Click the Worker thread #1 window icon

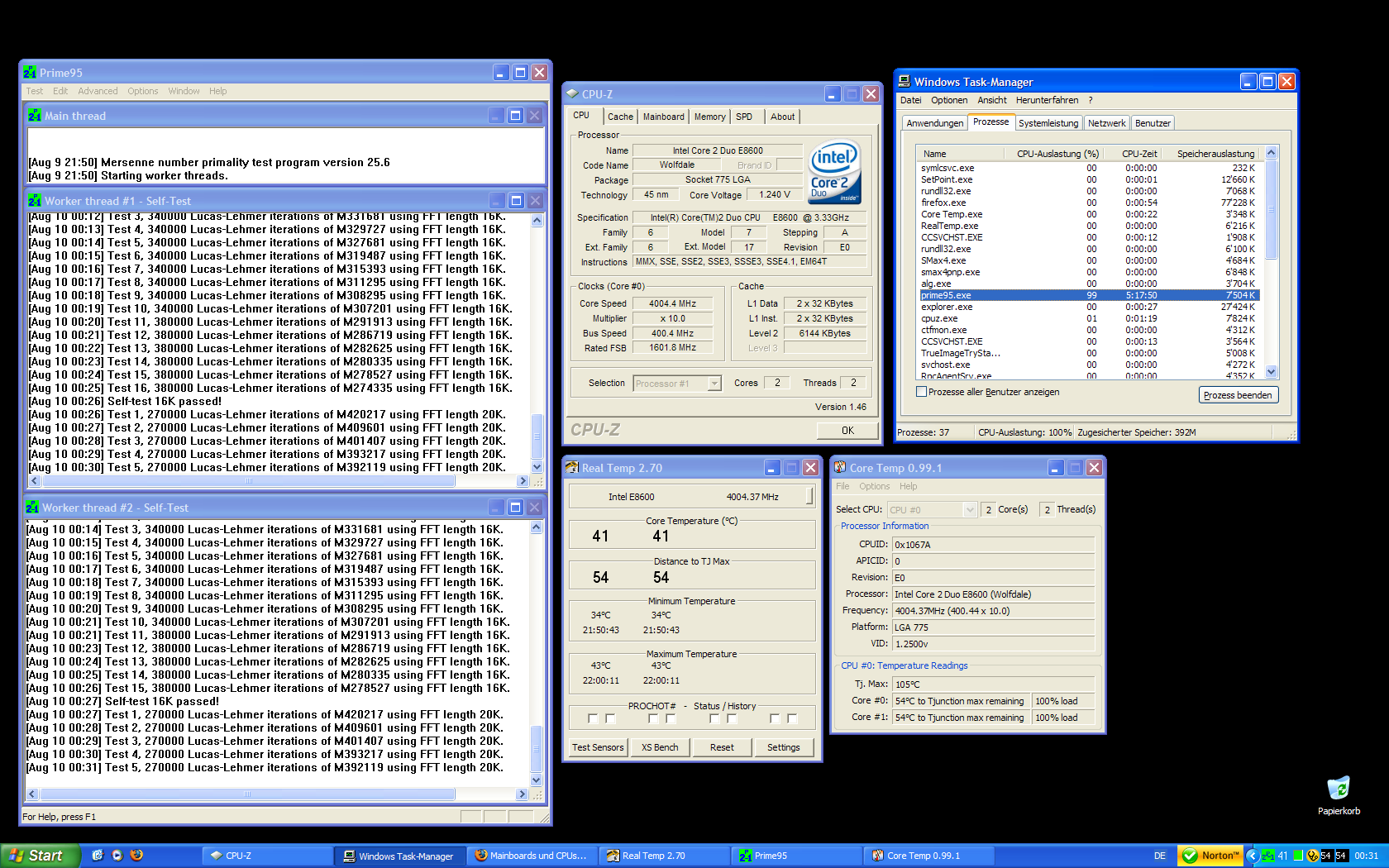pos(35,201)
